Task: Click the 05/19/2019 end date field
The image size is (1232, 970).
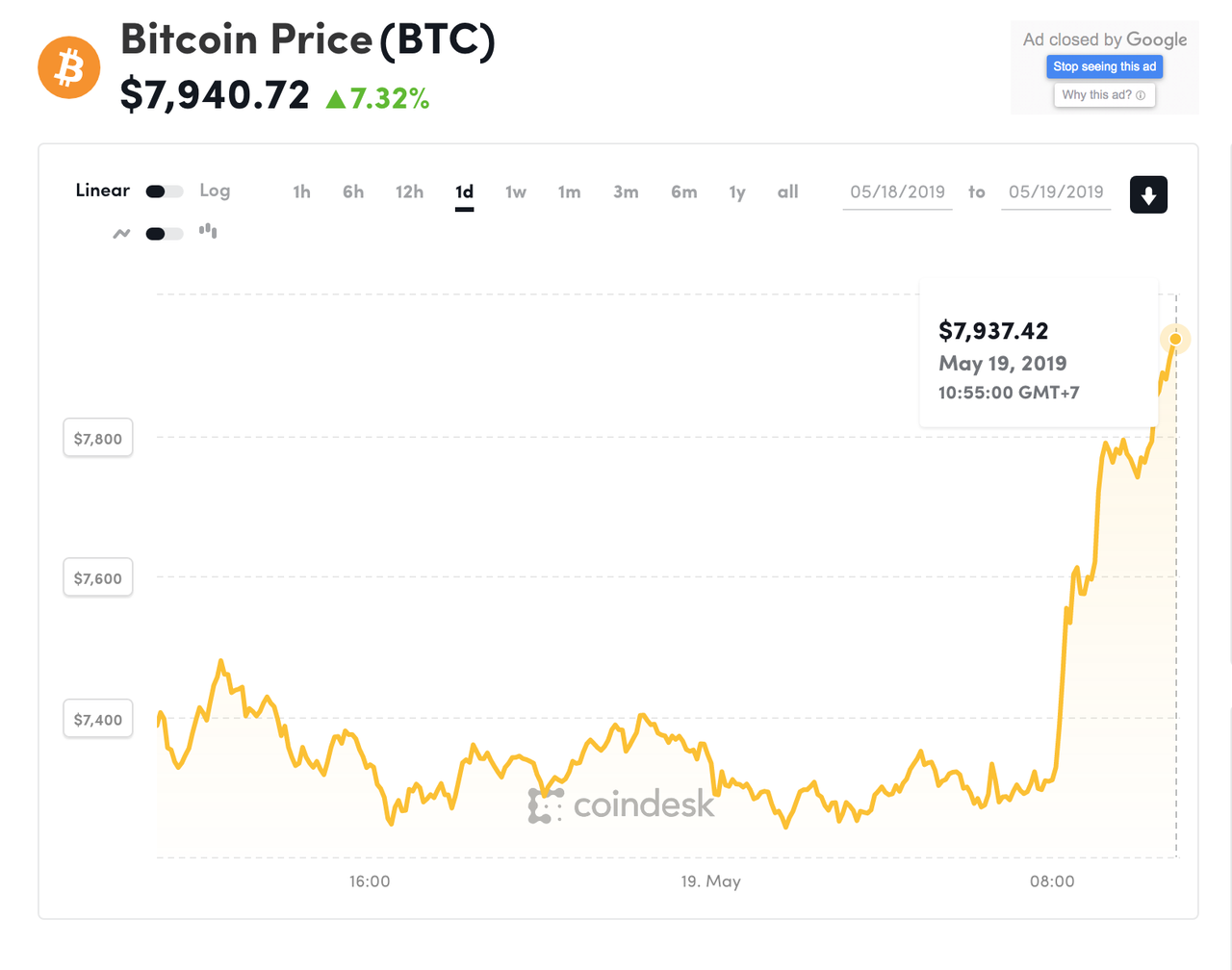Action: click(1056, 191)
